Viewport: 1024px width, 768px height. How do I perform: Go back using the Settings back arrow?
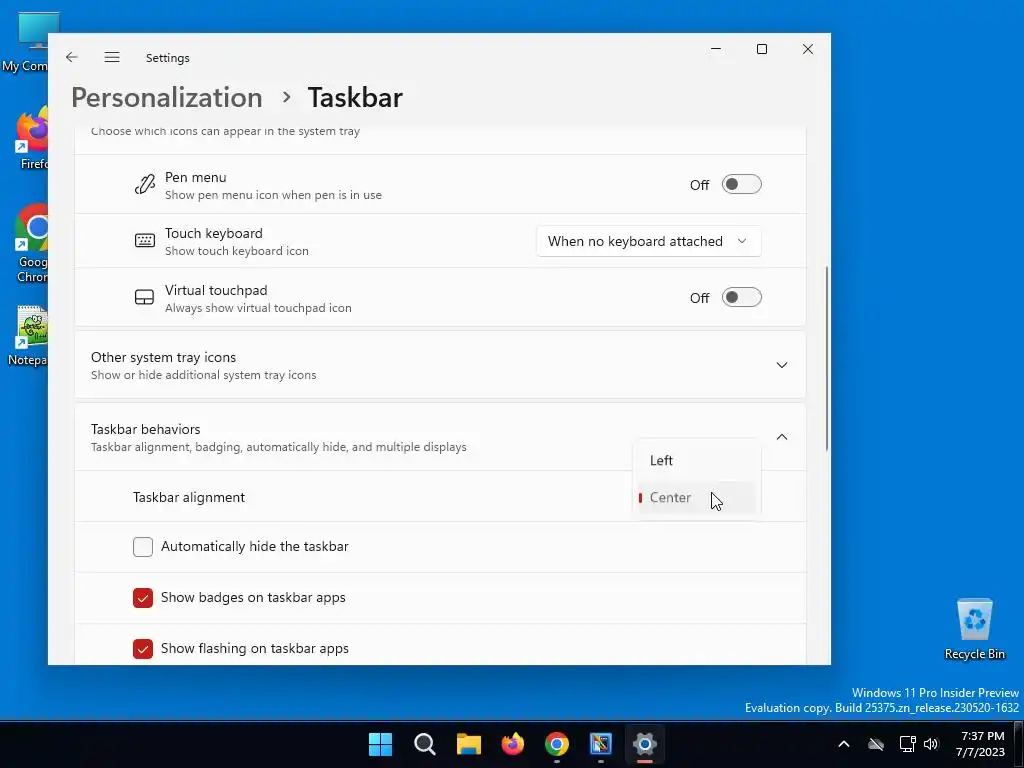[72, 57]
